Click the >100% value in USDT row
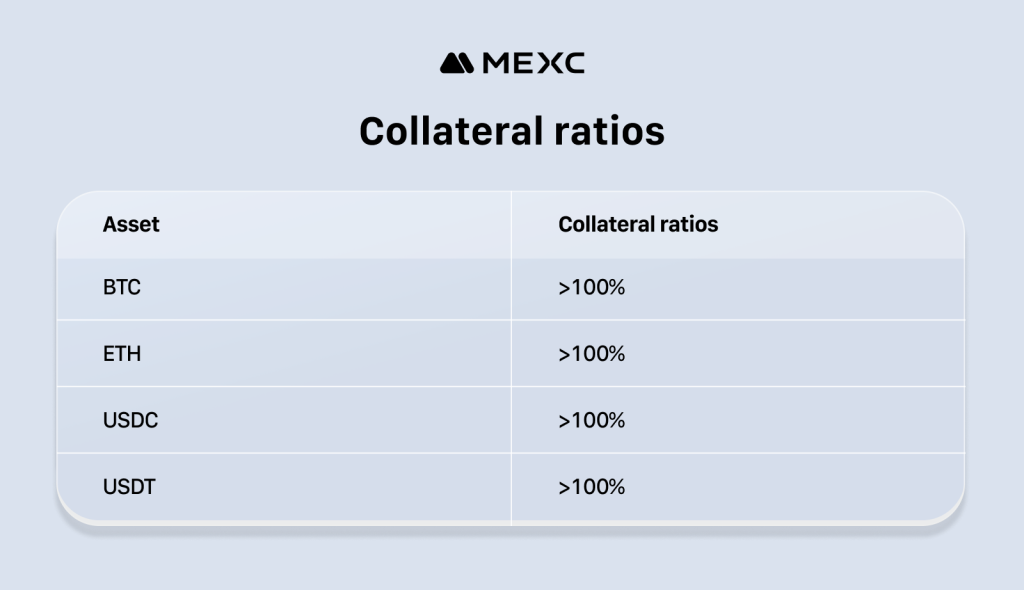Viewport: 1024px width, 590px height. (591, 487)
